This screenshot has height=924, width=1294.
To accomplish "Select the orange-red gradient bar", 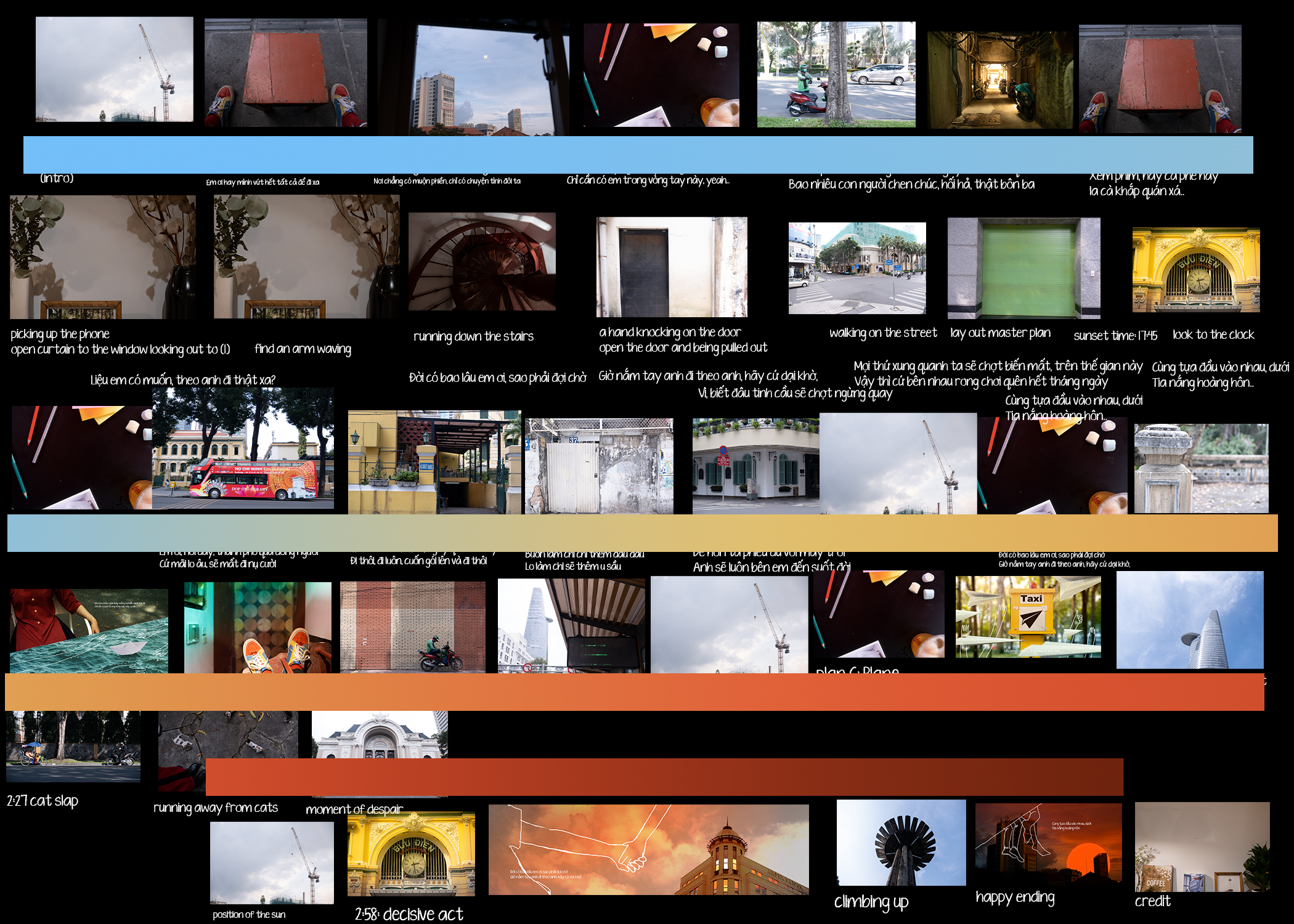I will coord(634,692).
